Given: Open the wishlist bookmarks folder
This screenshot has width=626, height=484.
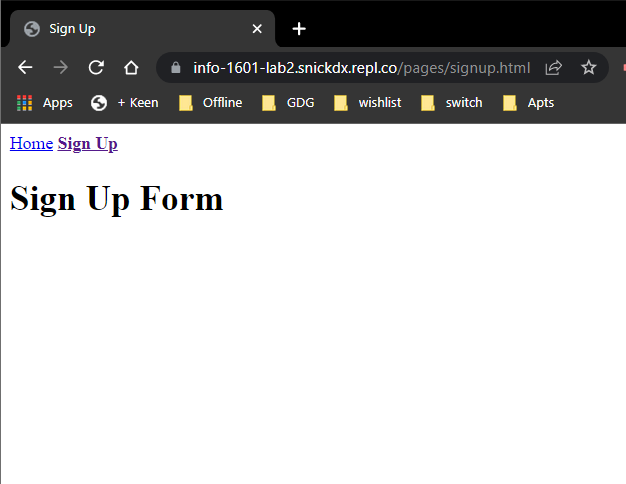Looking at the screenshot, I should [368, 103].
